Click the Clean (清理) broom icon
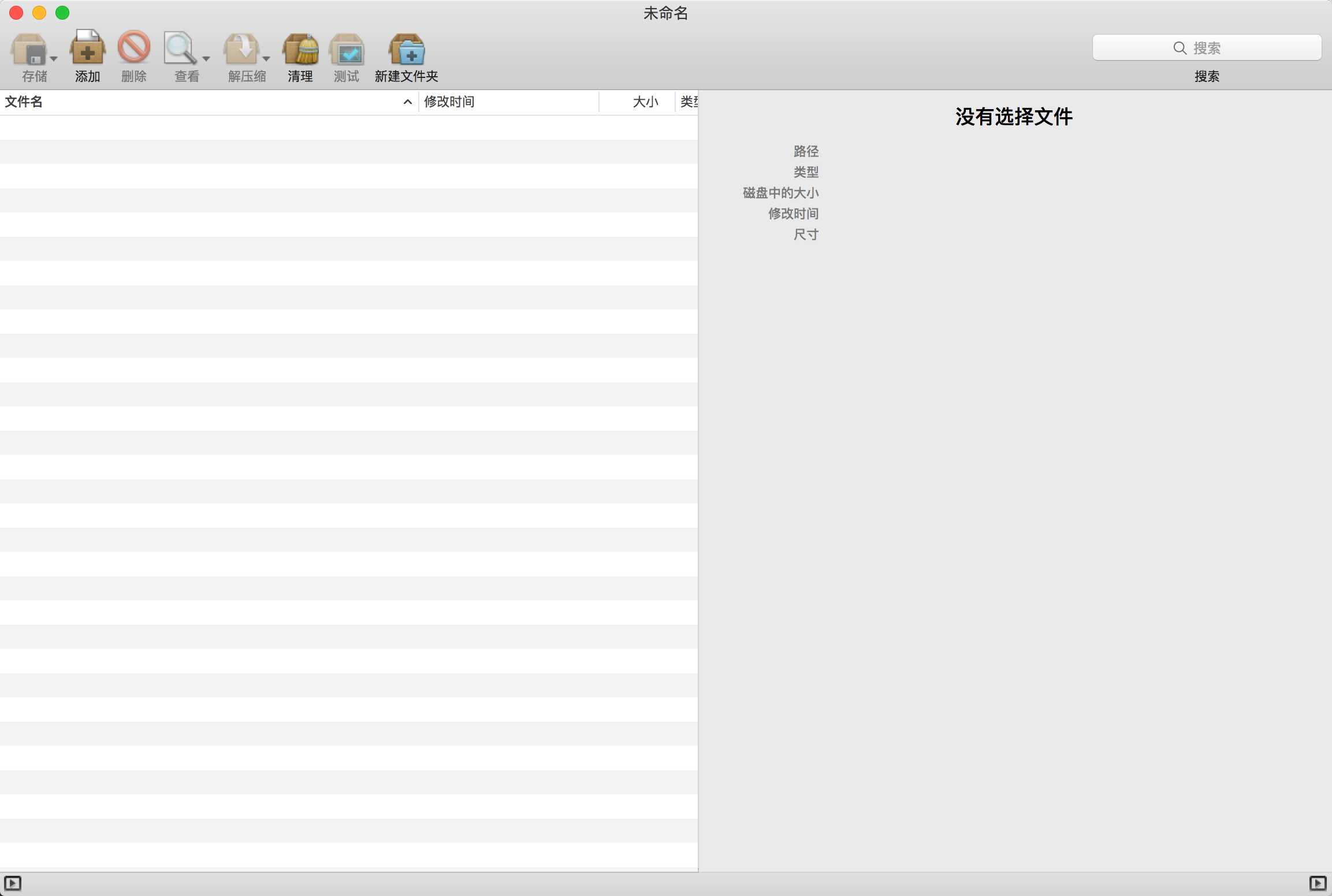 tap(300, 49)
